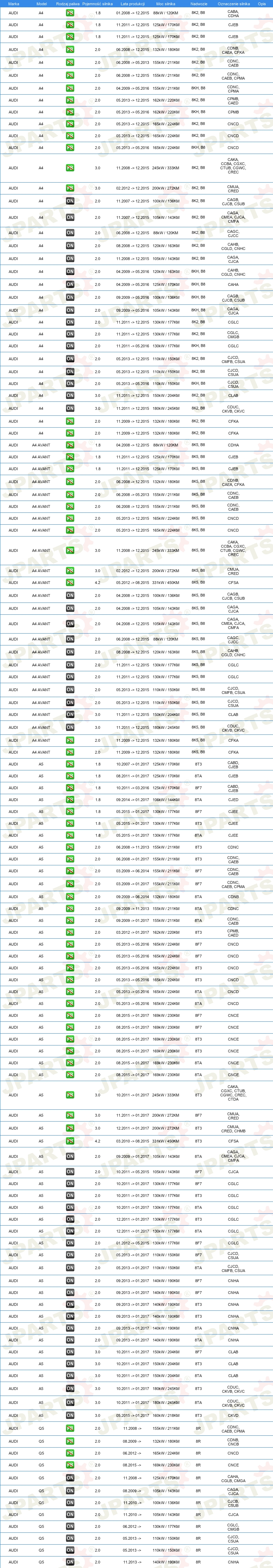Select engine code cell CAHA, CGLB, CMGA

[x=234, y=1479]
